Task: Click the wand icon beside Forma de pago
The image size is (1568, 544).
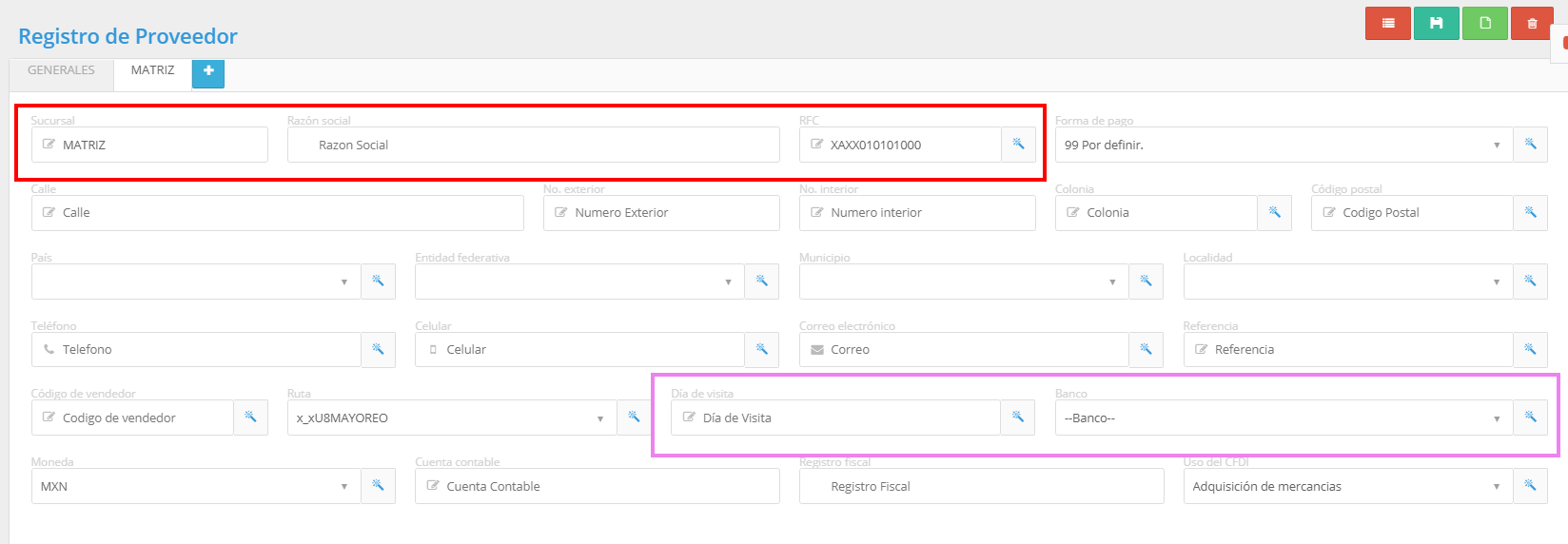Action: [x=1530, y=145]
